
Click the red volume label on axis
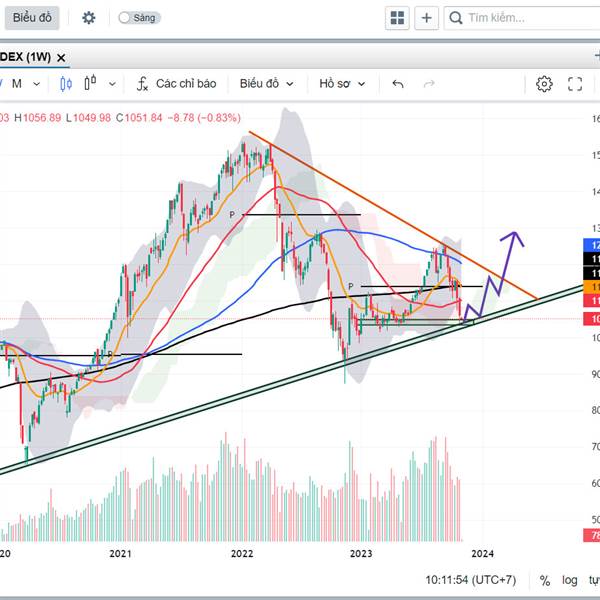(x=592, y=535)
